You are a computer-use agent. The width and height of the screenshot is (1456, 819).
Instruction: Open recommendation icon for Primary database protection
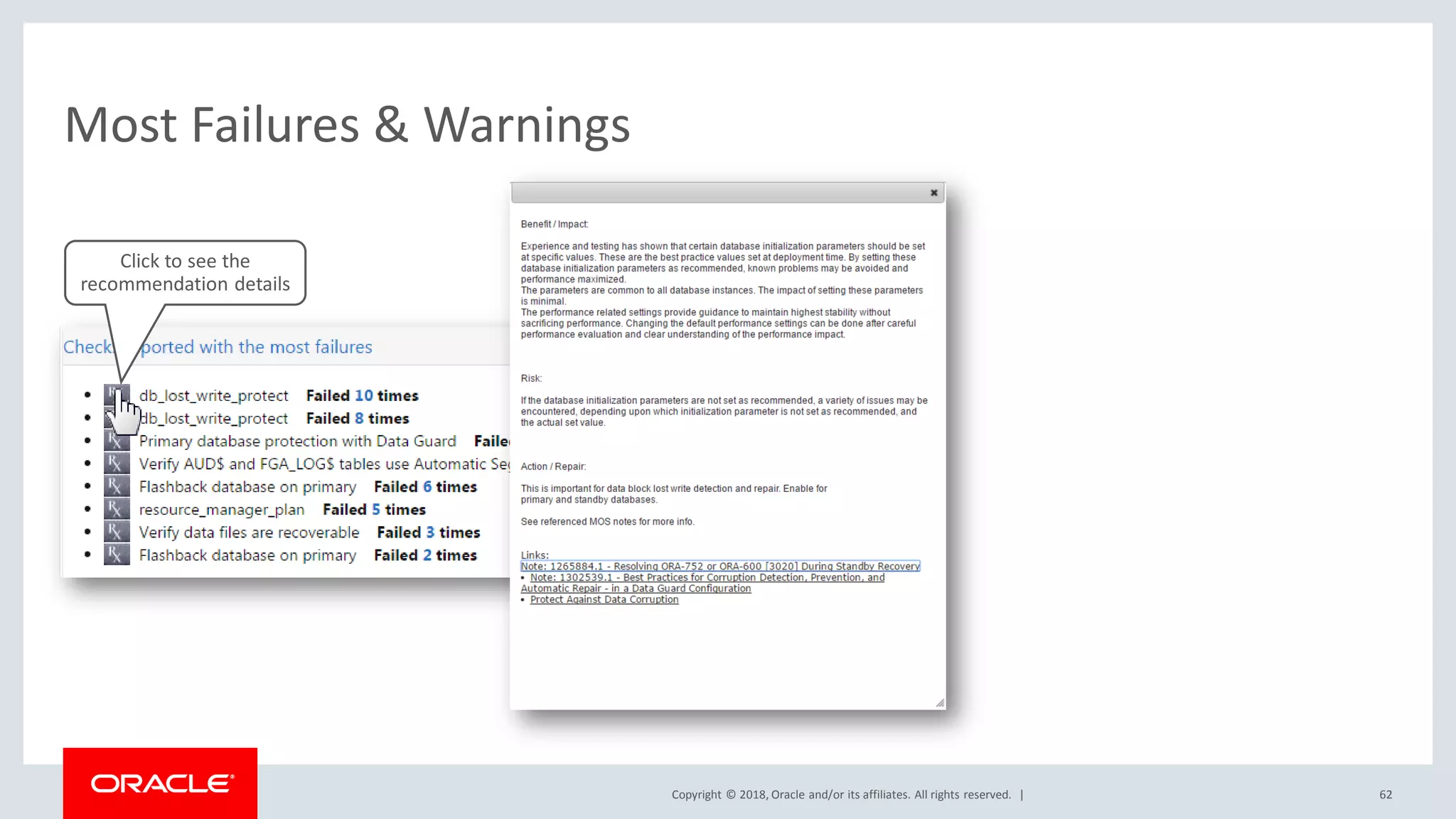coord(117,441)
